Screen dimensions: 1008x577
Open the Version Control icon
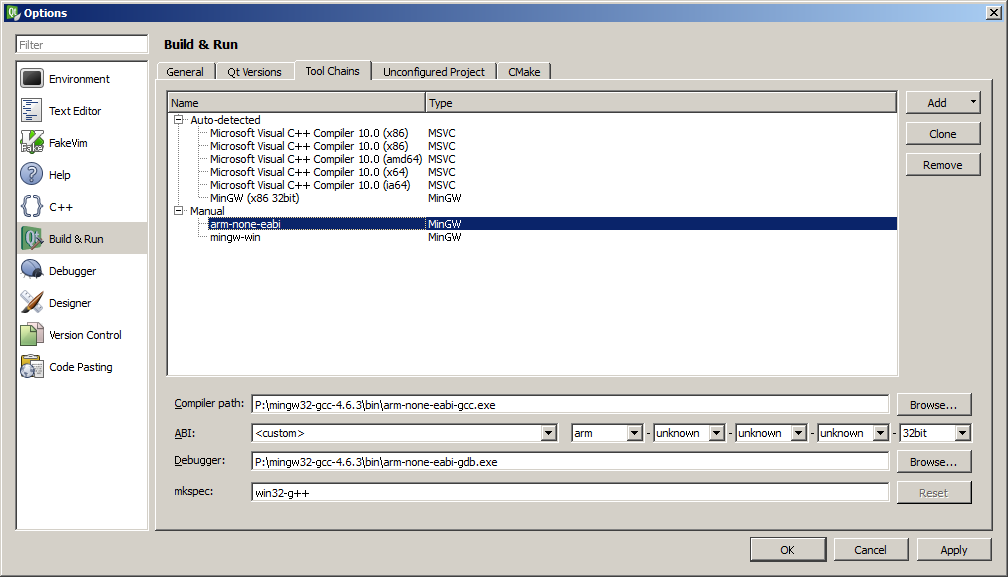32,335
